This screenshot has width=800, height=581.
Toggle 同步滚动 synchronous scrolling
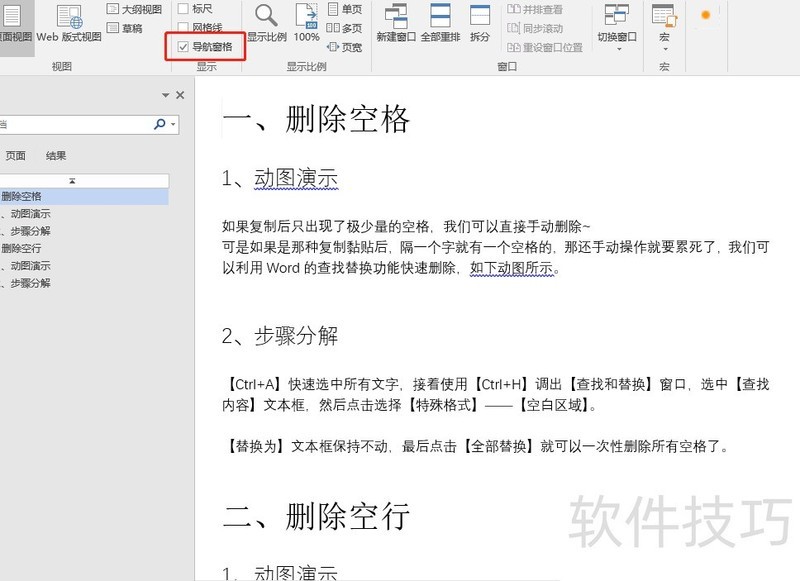535,28
